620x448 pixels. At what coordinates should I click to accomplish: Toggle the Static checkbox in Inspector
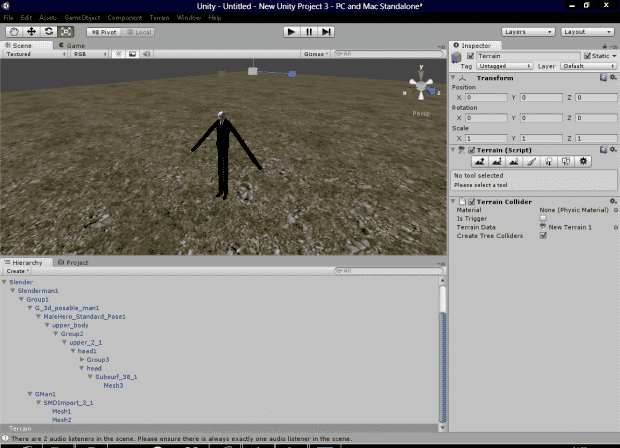[588, 56]
